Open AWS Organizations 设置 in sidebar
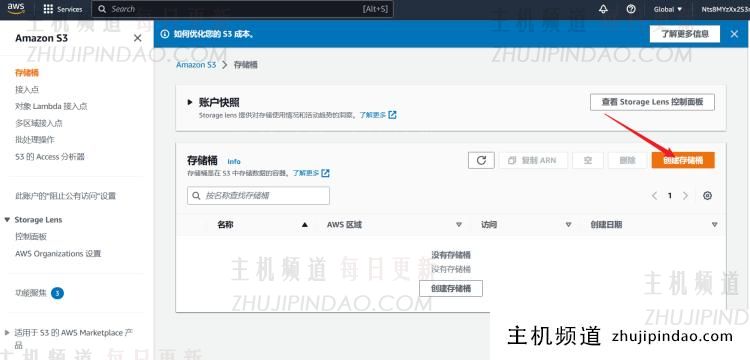 pos(58,254)
